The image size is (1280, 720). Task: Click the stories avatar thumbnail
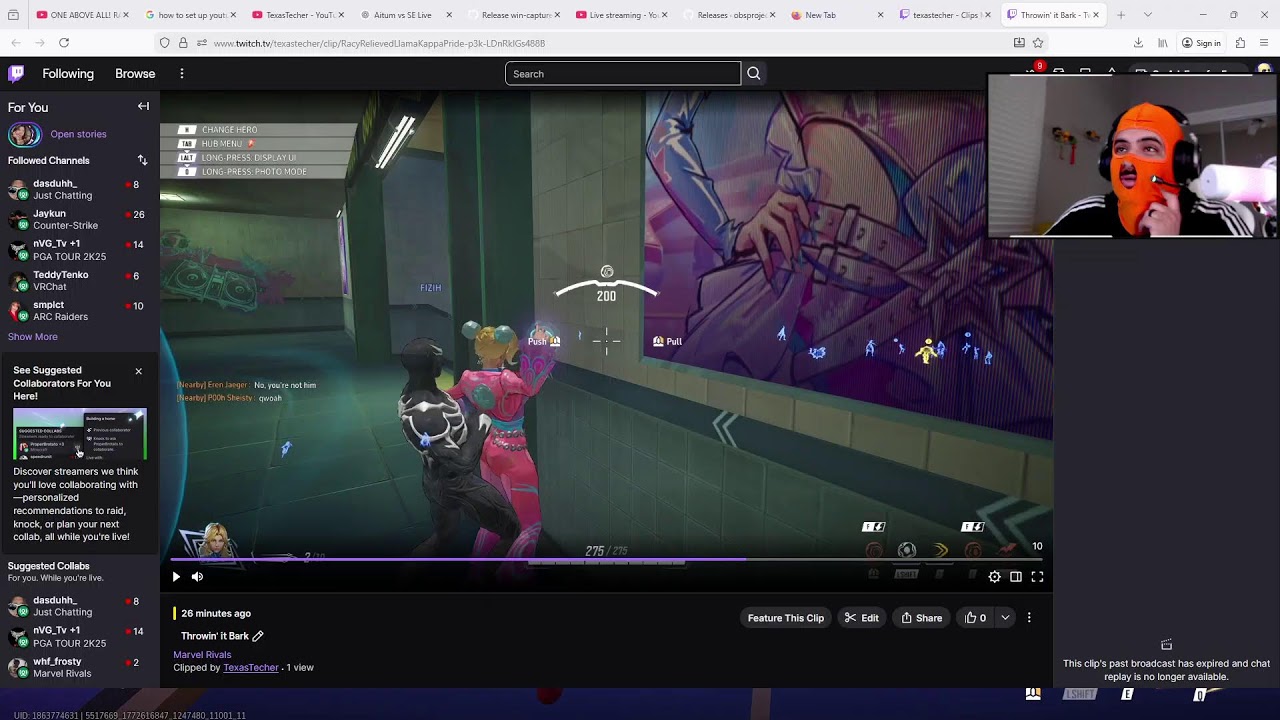point(24,134)
